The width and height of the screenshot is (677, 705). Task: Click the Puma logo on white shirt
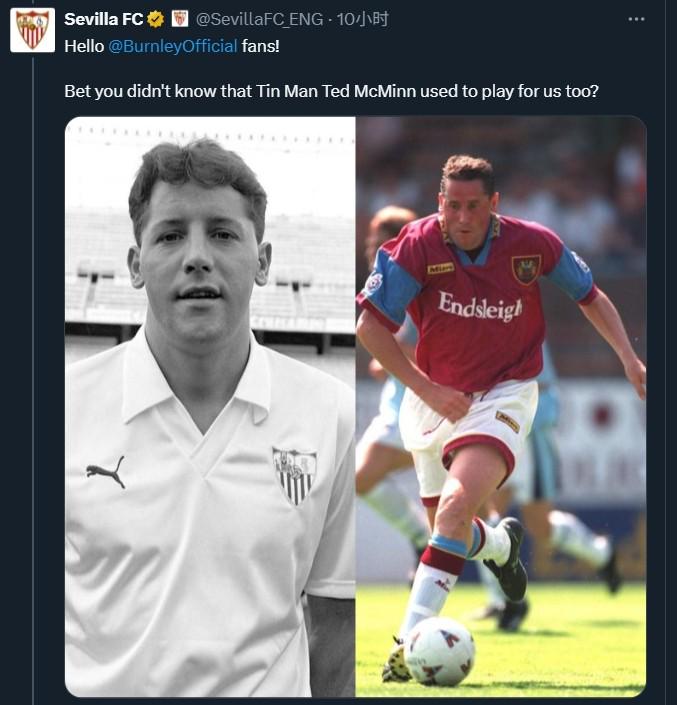[x=105, y=471]
